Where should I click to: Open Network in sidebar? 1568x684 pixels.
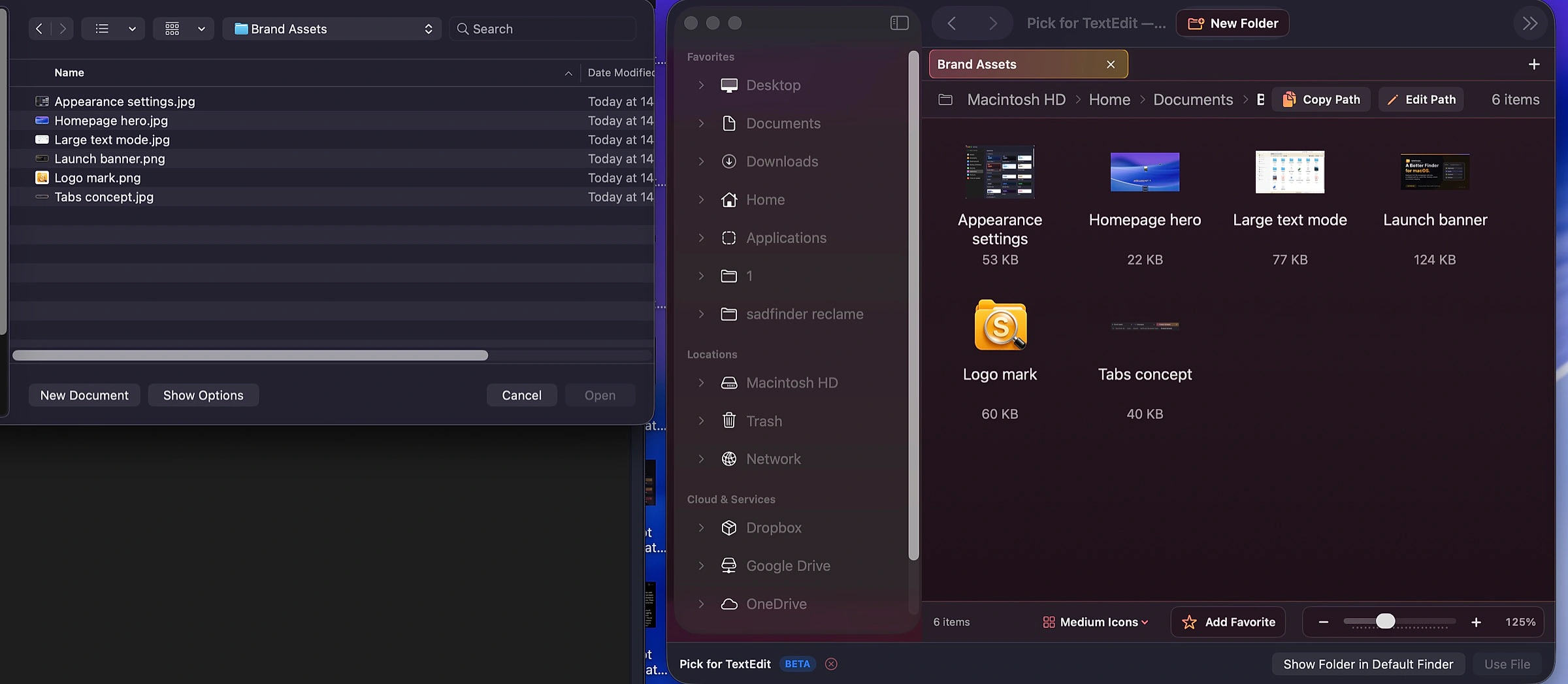(773, 459)
